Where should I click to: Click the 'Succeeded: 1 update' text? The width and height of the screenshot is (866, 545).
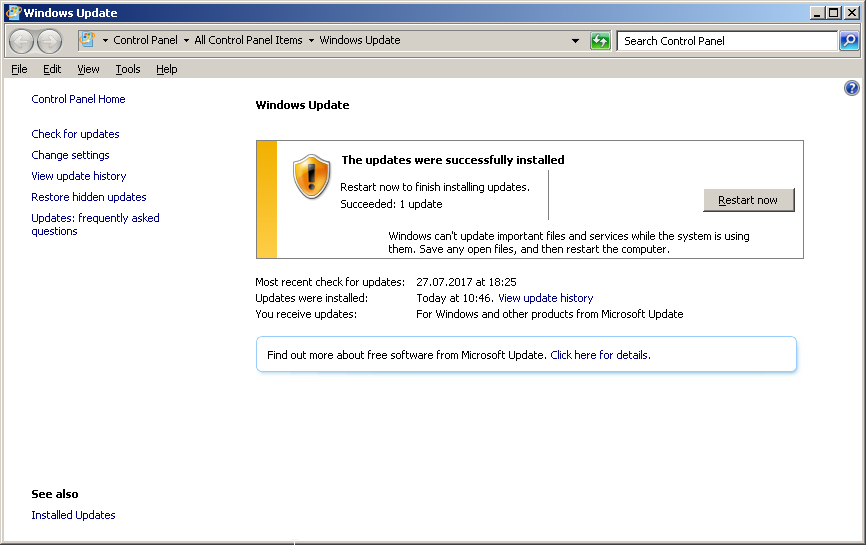391,204
